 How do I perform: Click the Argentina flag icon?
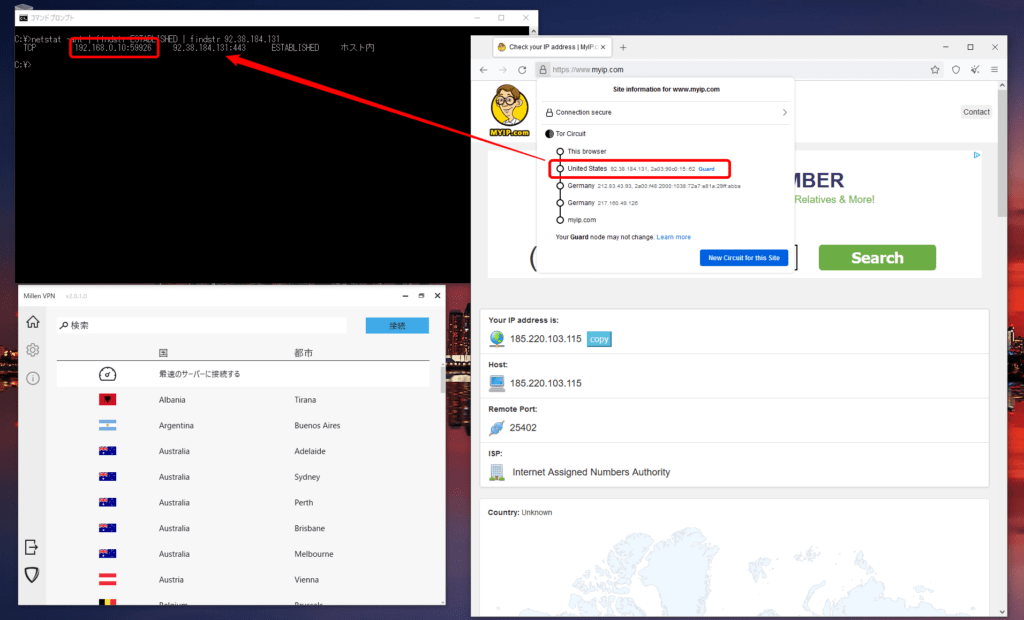tap(107, 425)
